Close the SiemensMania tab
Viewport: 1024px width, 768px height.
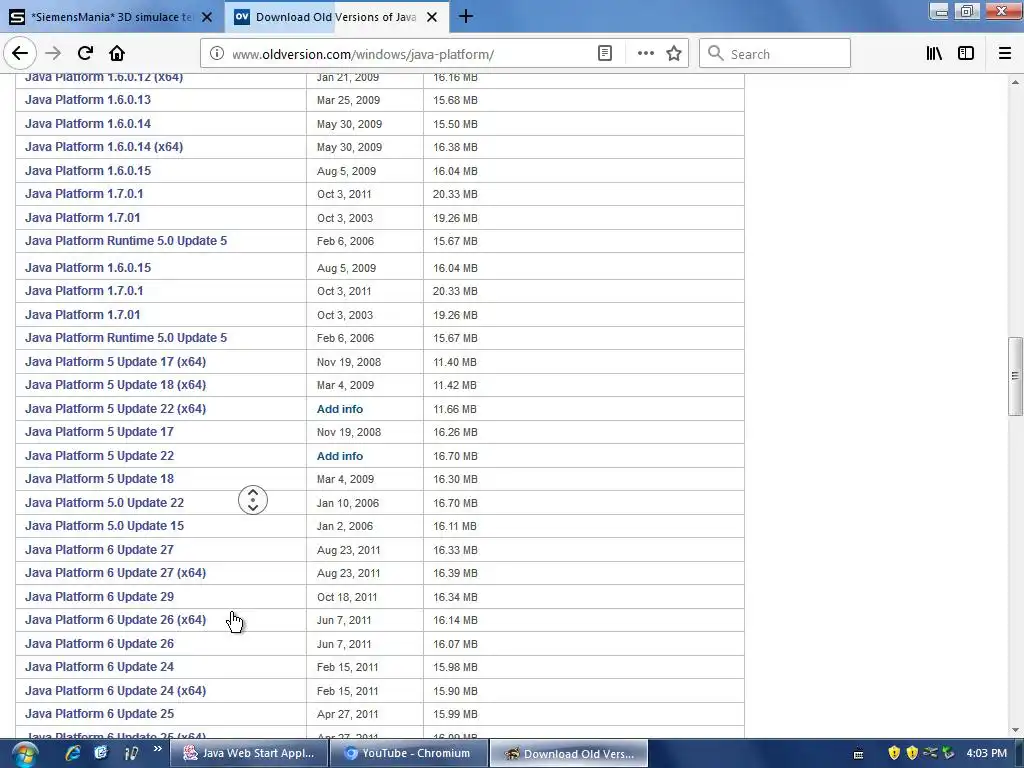[206, 17]
